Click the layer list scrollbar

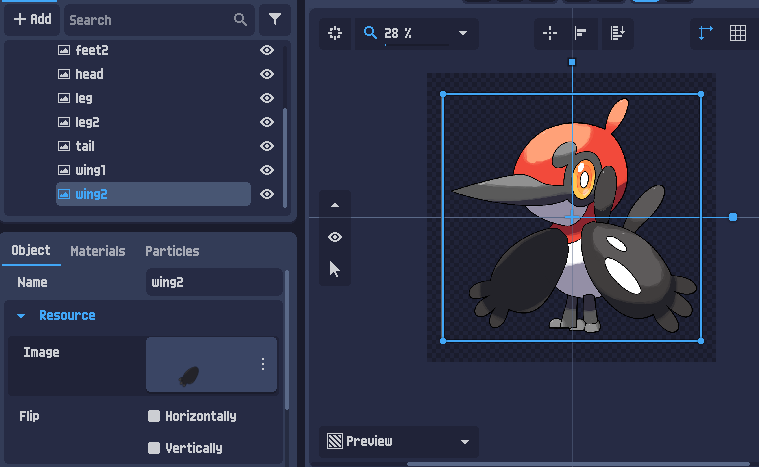[x=285, y=157]
